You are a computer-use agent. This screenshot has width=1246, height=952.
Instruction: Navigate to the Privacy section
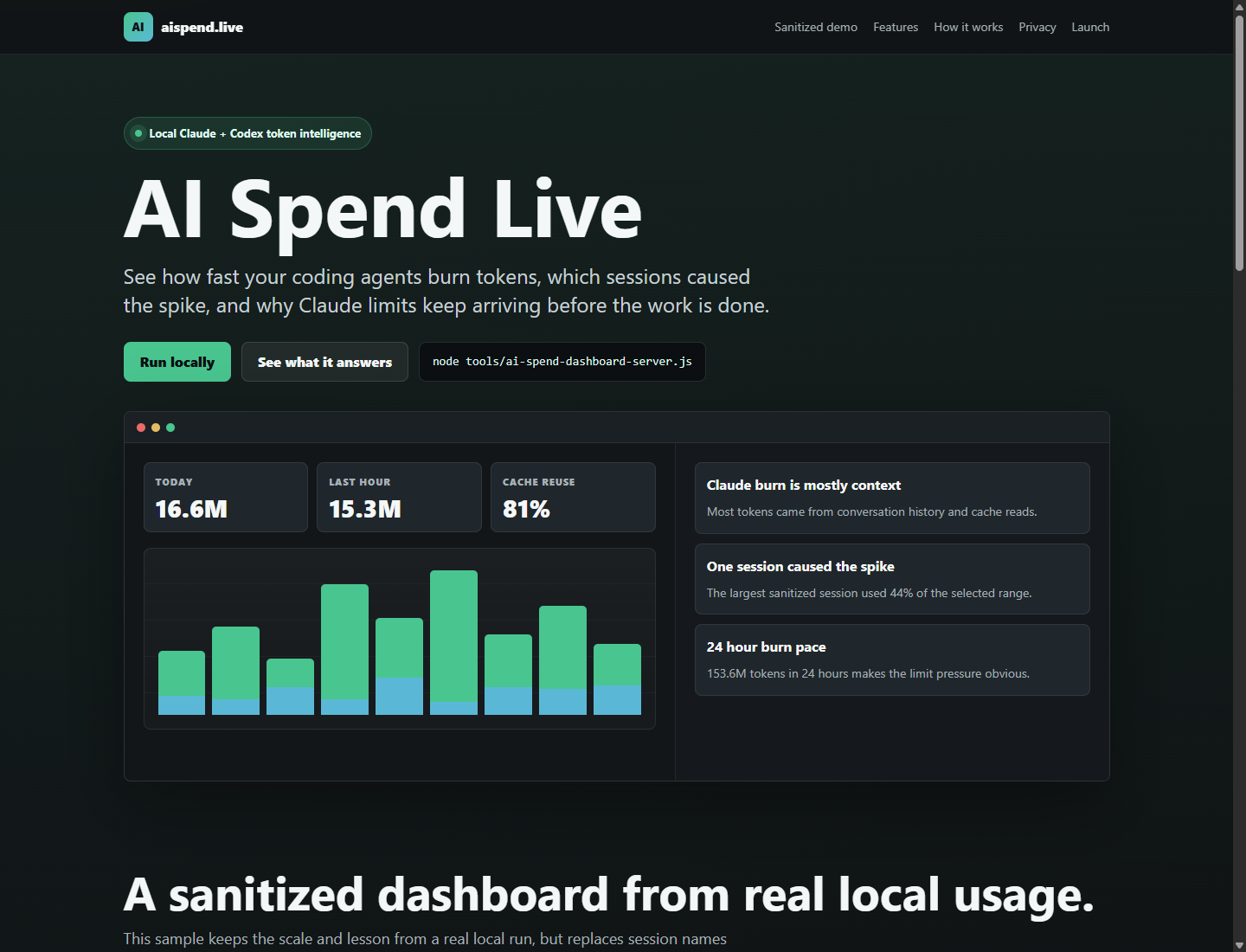click(x=1037, y=27)
